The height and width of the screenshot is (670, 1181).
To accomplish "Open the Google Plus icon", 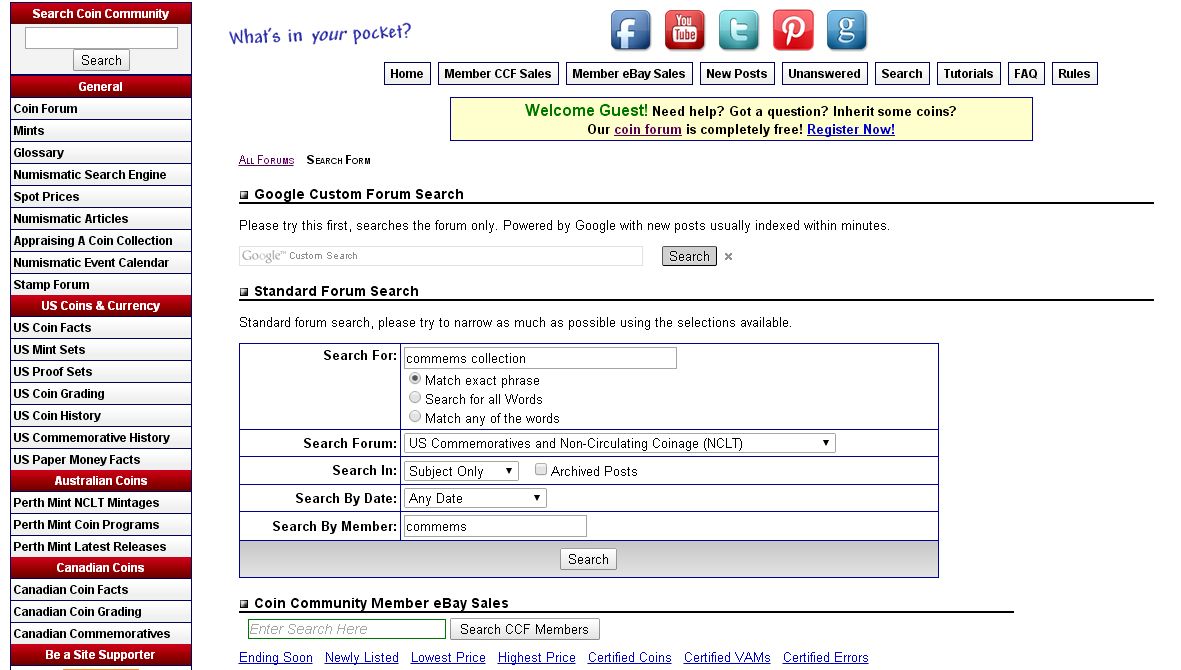I will coord(847,30).
